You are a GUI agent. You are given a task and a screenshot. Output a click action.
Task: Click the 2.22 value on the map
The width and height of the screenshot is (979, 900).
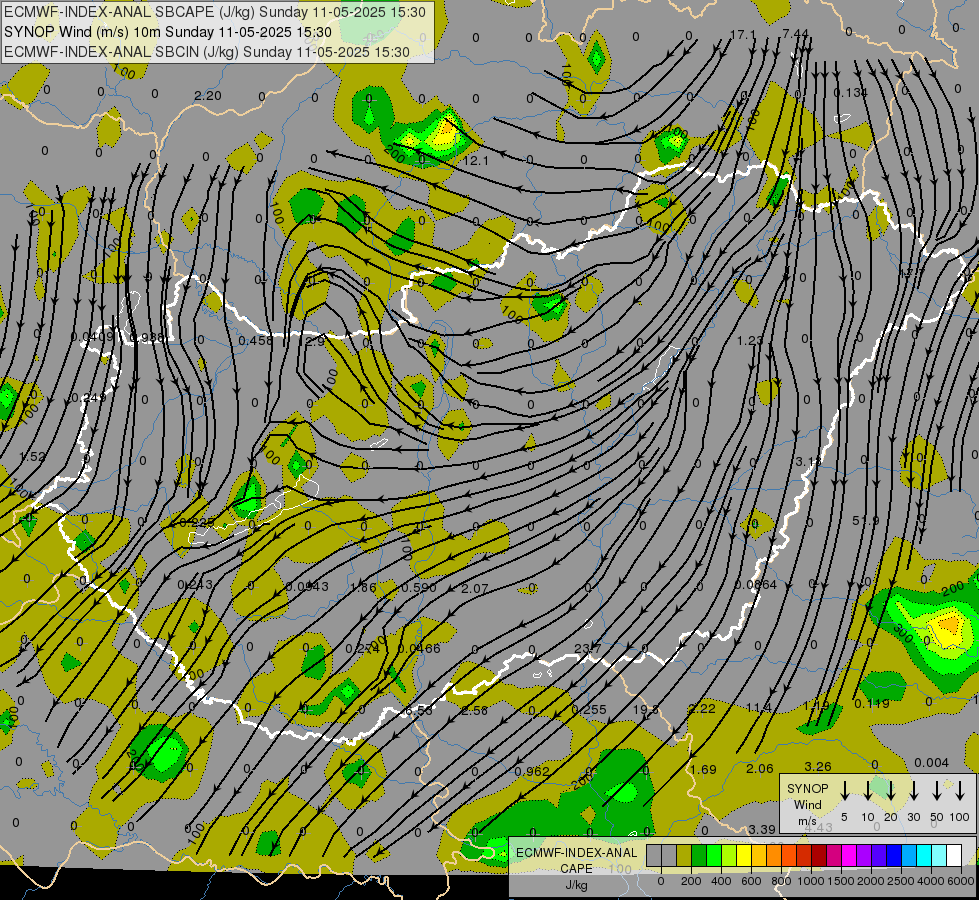(x=702, y=708)
